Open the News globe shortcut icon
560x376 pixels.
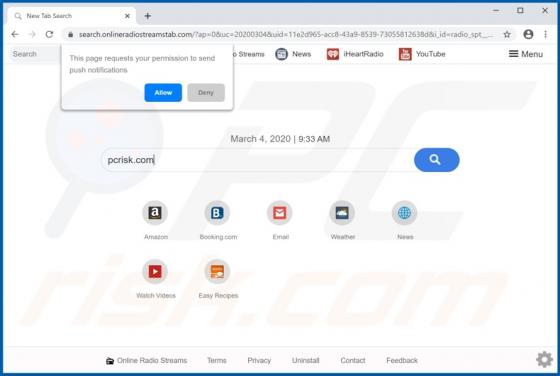(x=404, y=213)
